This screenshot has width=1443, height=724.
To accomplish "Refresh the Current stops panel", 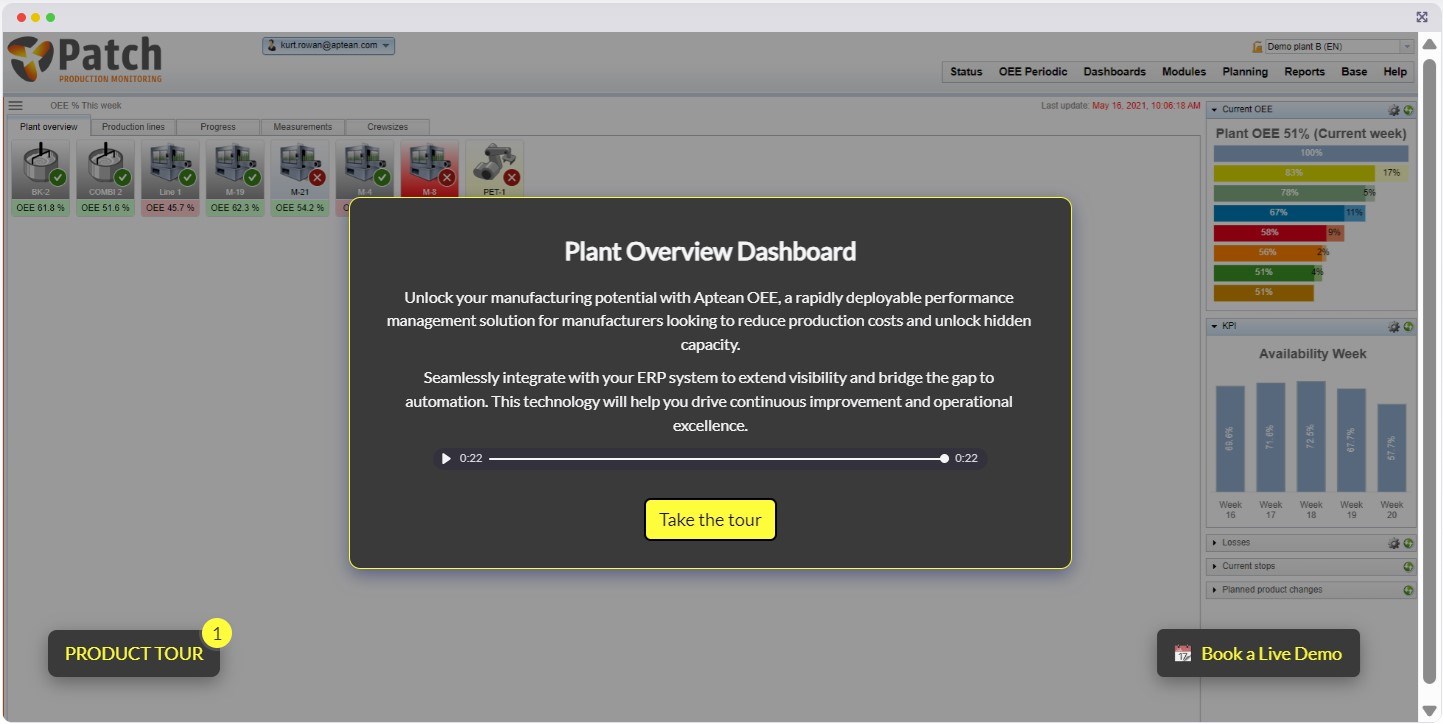I will point(1408,567).
